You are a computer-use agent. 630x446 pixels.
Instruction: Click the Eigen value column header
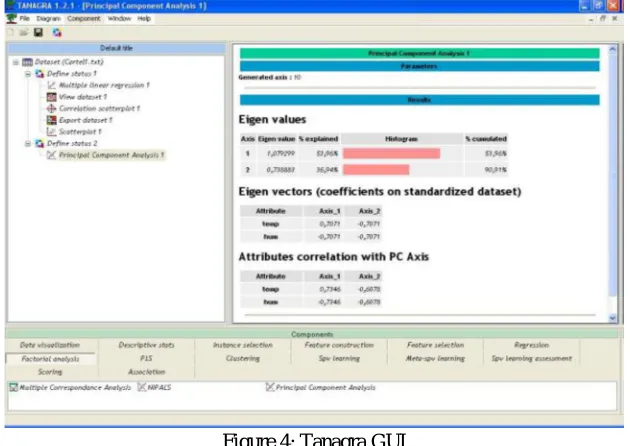click(x=276, y=139)
